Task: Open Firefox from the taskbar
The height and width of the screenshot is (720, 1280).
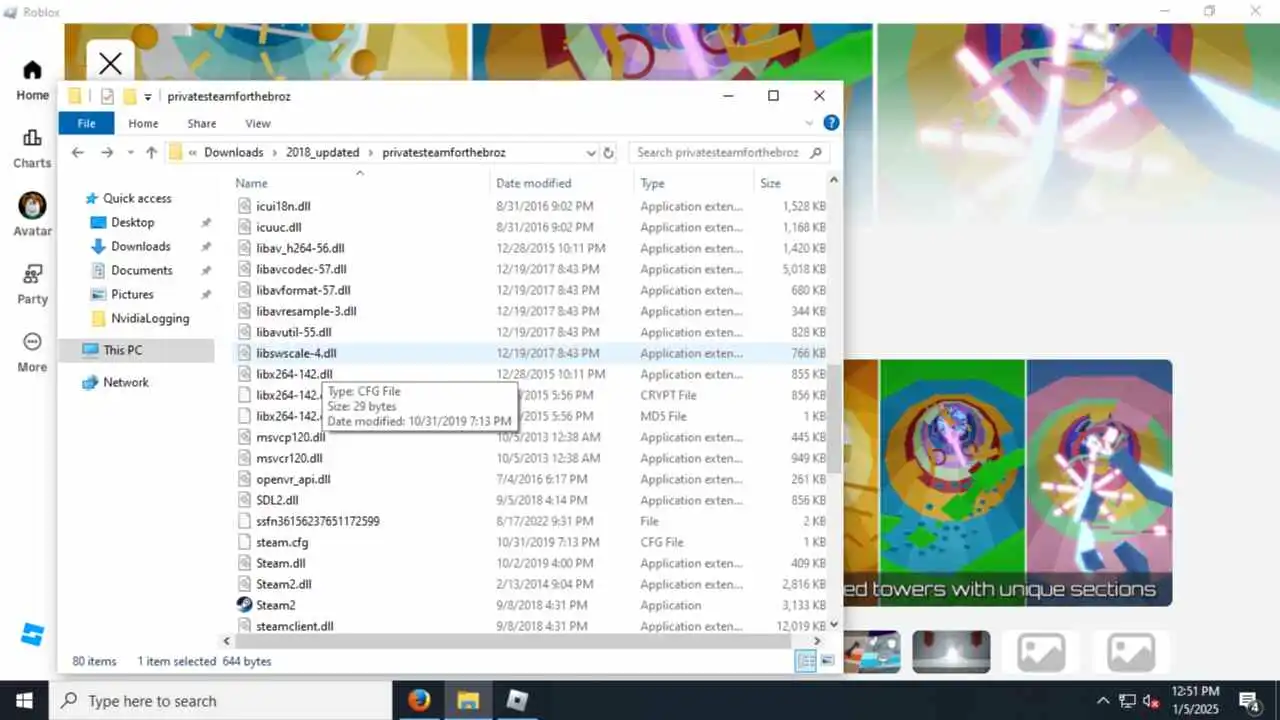Action: pyautogui.click(x=419, y=700)
